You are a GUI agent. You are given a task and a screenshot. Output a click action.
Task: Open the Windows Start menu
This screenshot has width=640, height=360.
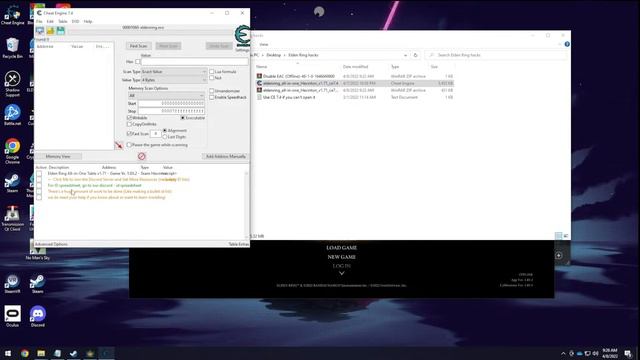click(x=8, y=353)
